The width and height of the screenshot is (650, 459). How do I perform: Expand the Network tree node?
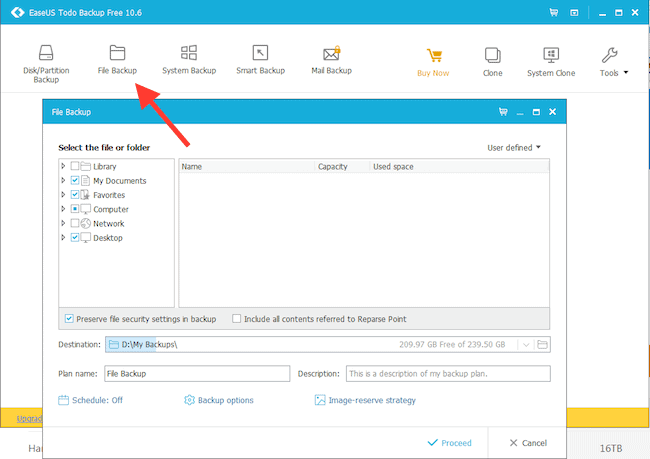[63, 223]
